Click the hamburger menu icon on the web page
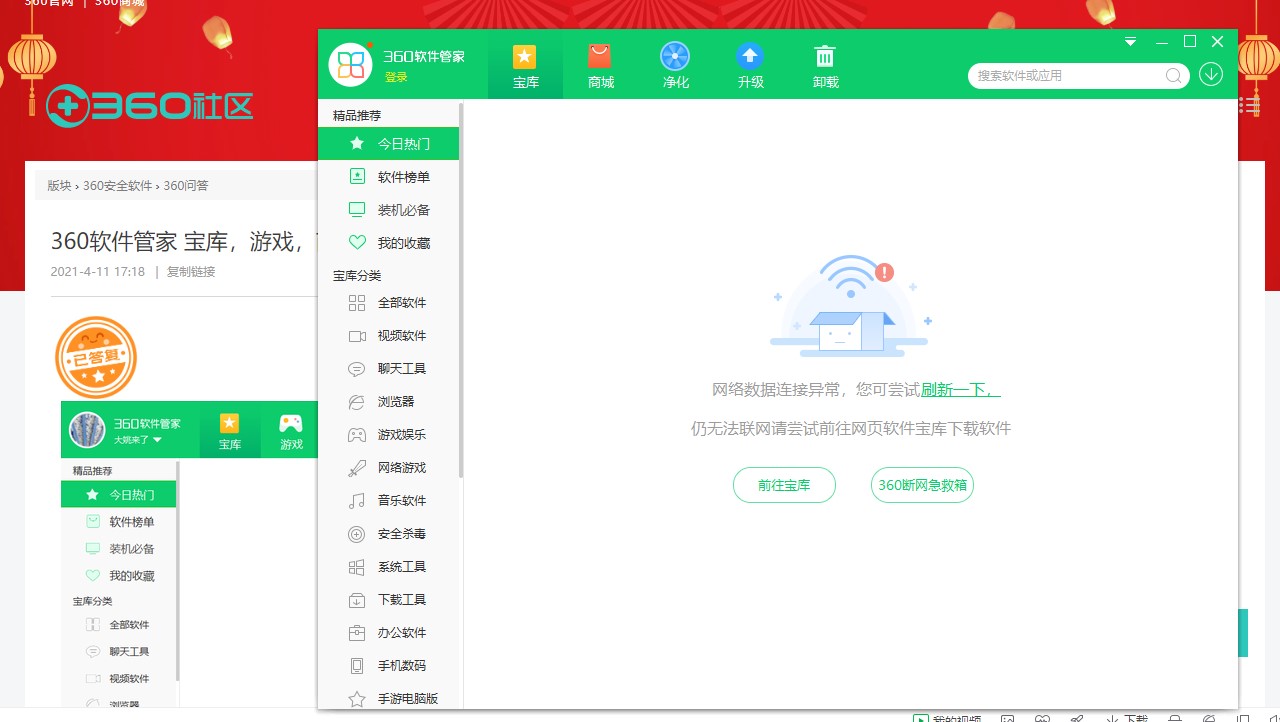Screen dimensions: 1280x722 (x=1249, y=106)
